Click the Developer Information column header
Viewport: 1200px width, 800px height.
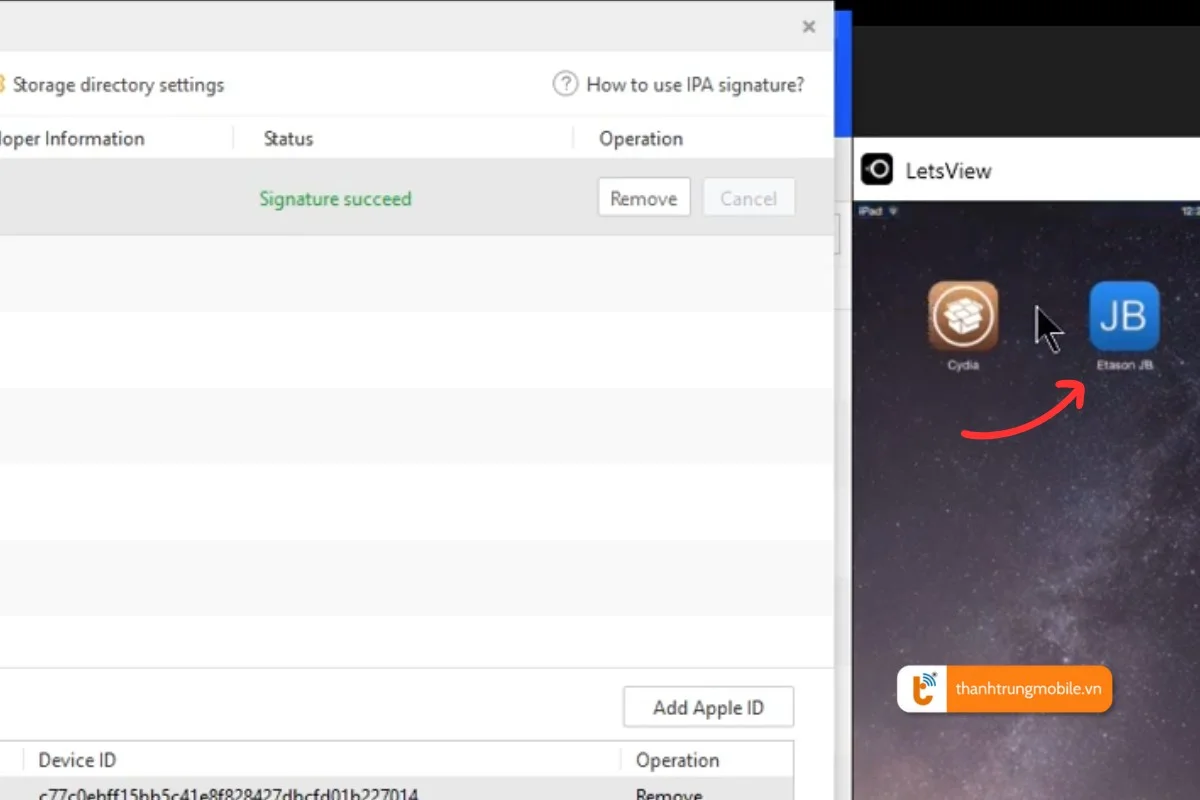72,139
